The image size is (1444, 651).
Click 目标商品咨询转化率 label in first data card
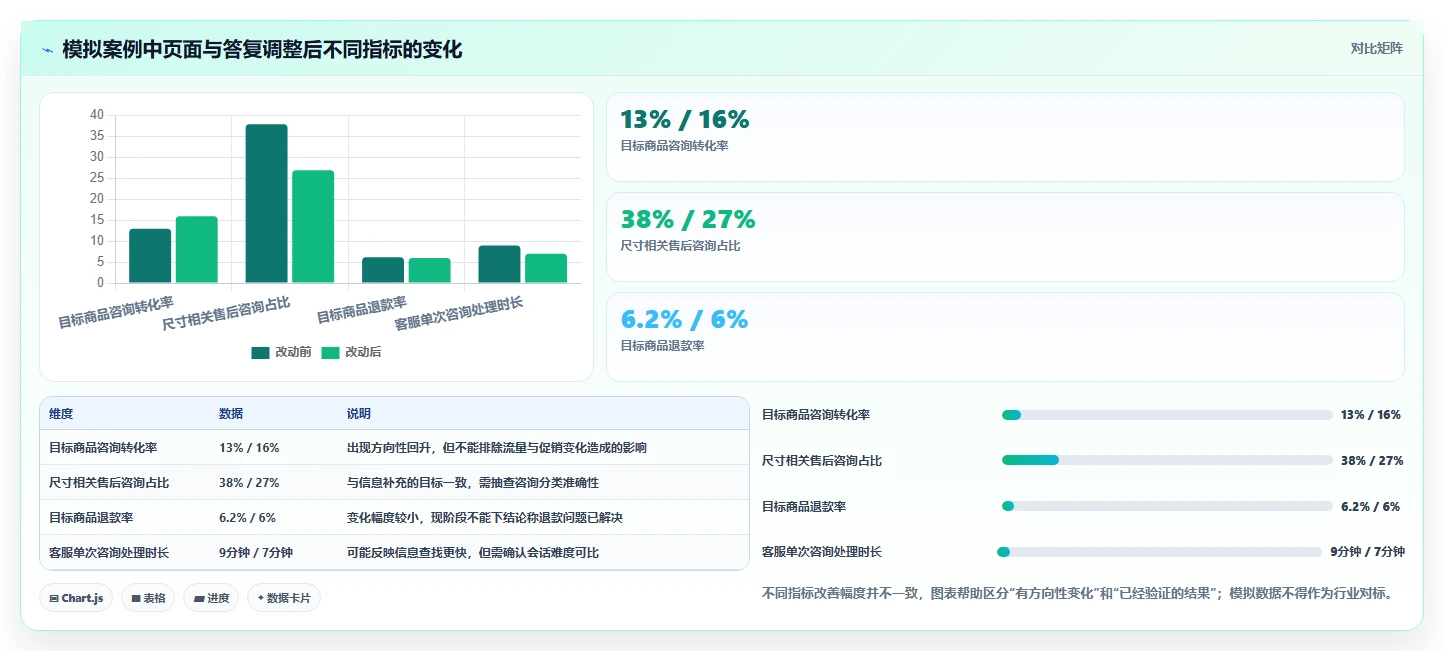click(674, 146)
